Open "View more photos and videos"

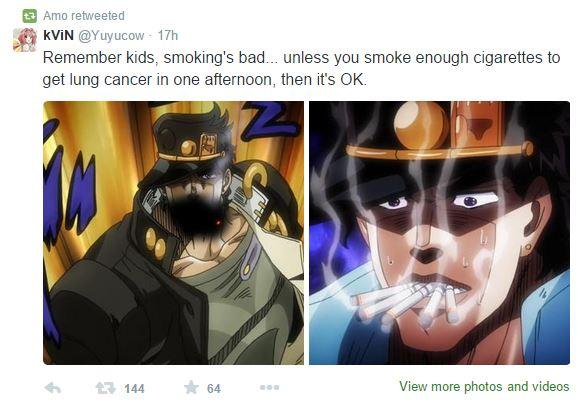click(484, 386)
